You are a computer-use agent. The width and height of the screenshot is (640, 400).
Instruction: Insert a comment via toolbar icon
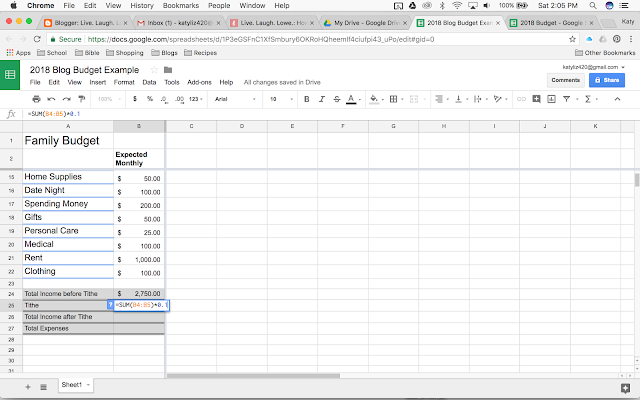pos(536,99)
